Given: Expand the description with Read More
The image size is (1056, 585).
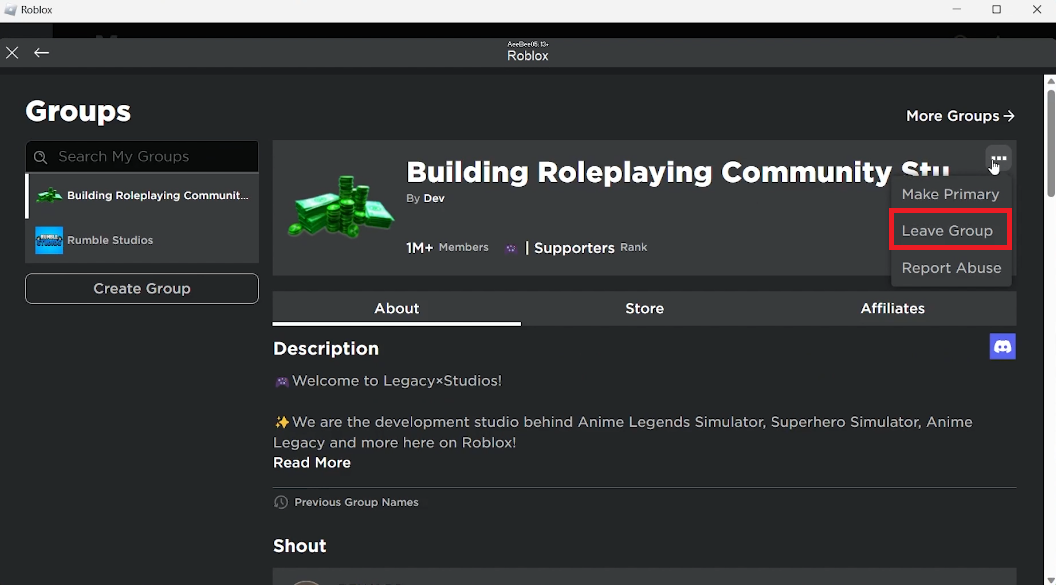Looking at the screenshot, I should [311, 462].
